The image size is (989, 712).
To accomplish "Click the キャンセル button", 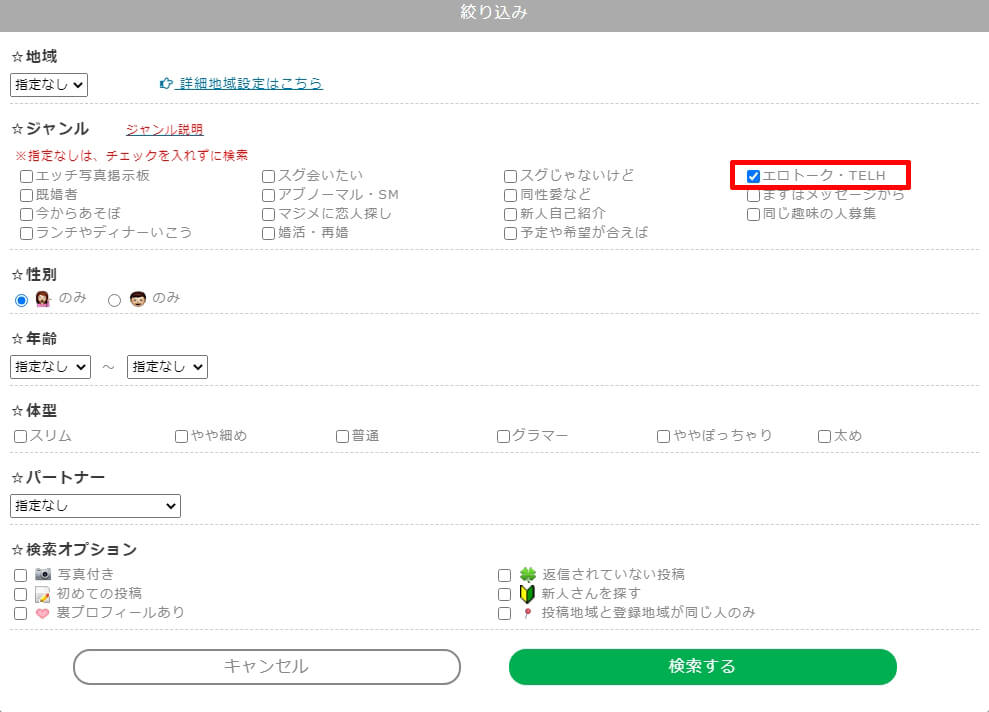I will [266, 667].
